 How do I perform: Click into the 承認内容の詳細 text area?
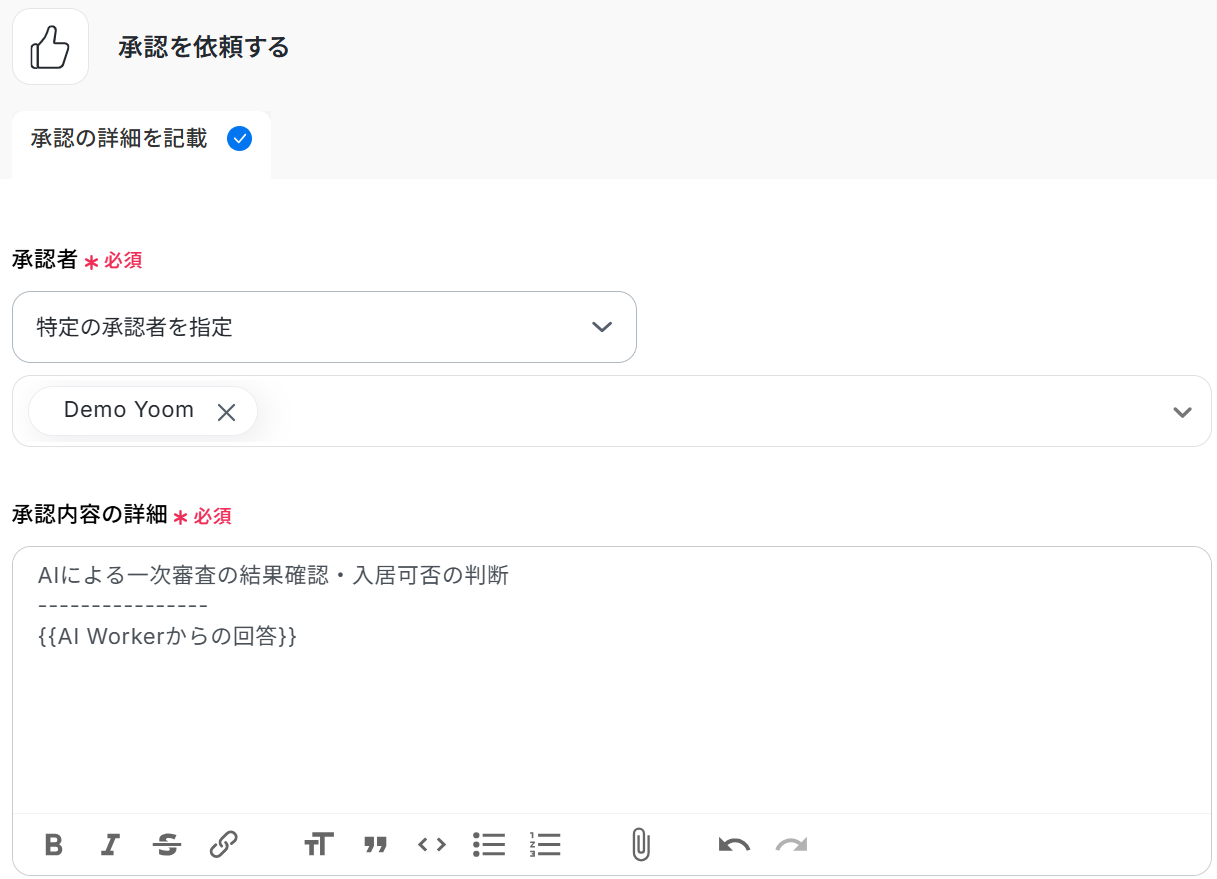tap(612, 680)
